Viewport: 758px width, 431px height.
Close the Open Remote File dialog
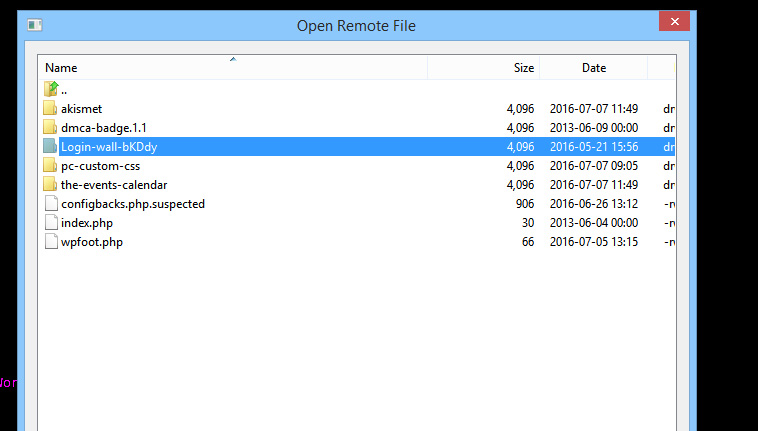point(674,21)
